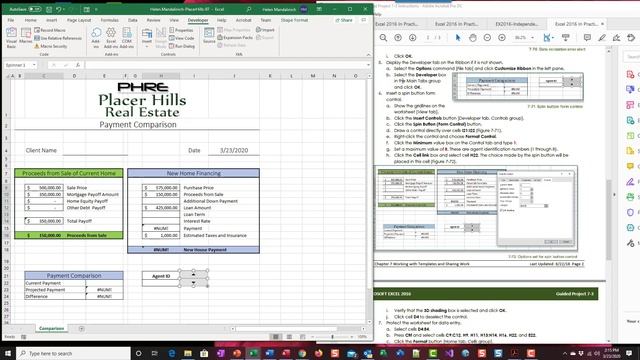Click Record Macro in Code group
This screenshot has width=640, height=360.
50,30
